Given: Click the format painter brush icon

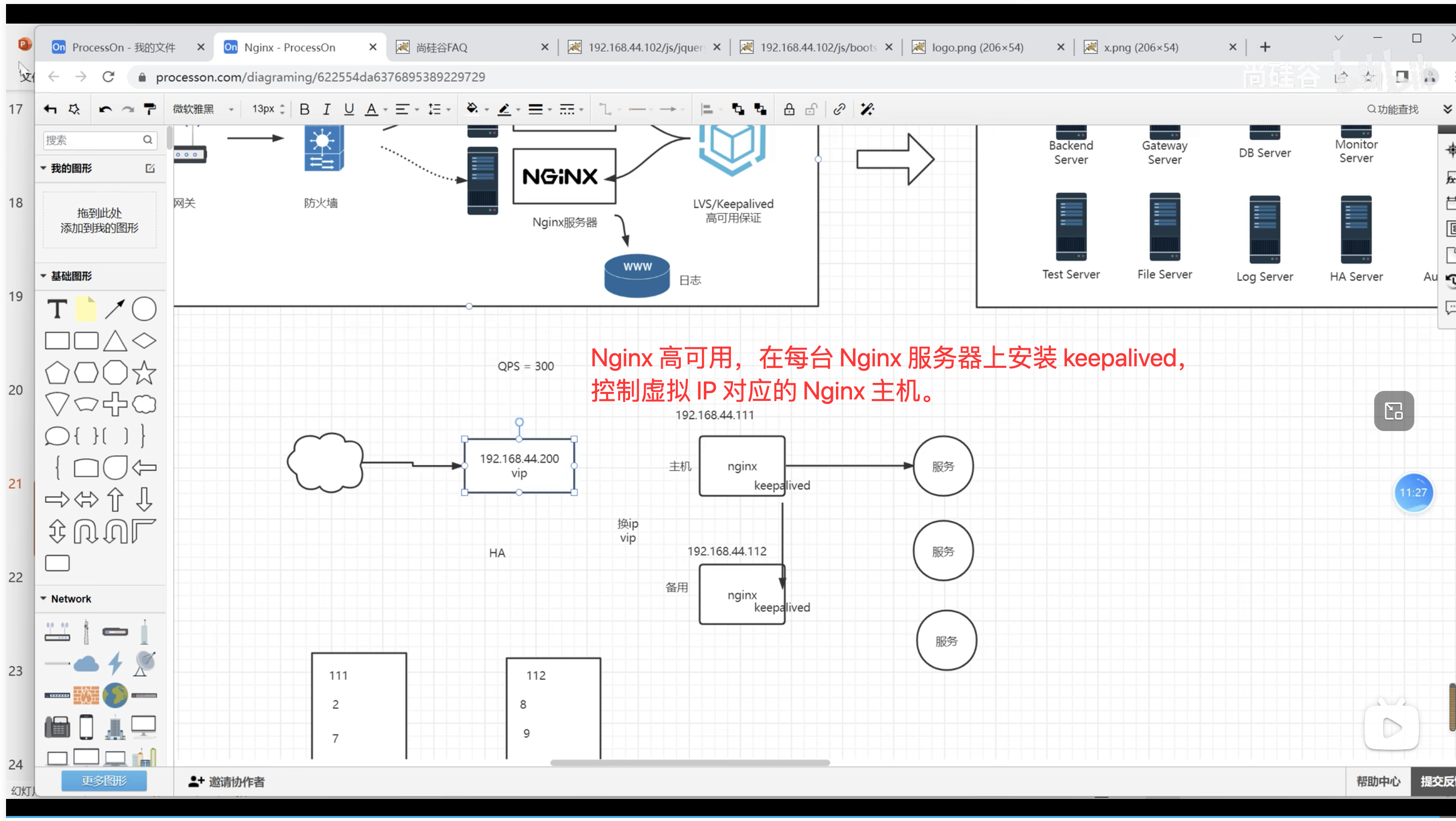Looking at the screenshot, I should coord(150,109).
